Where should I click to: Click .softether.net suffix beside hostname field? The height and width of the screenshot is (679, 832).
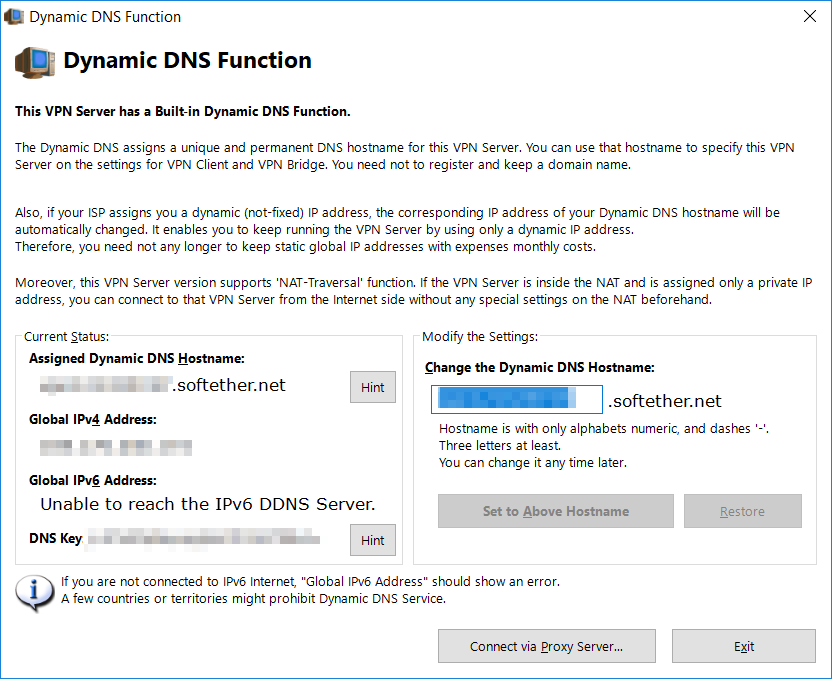tap(665, 401)
